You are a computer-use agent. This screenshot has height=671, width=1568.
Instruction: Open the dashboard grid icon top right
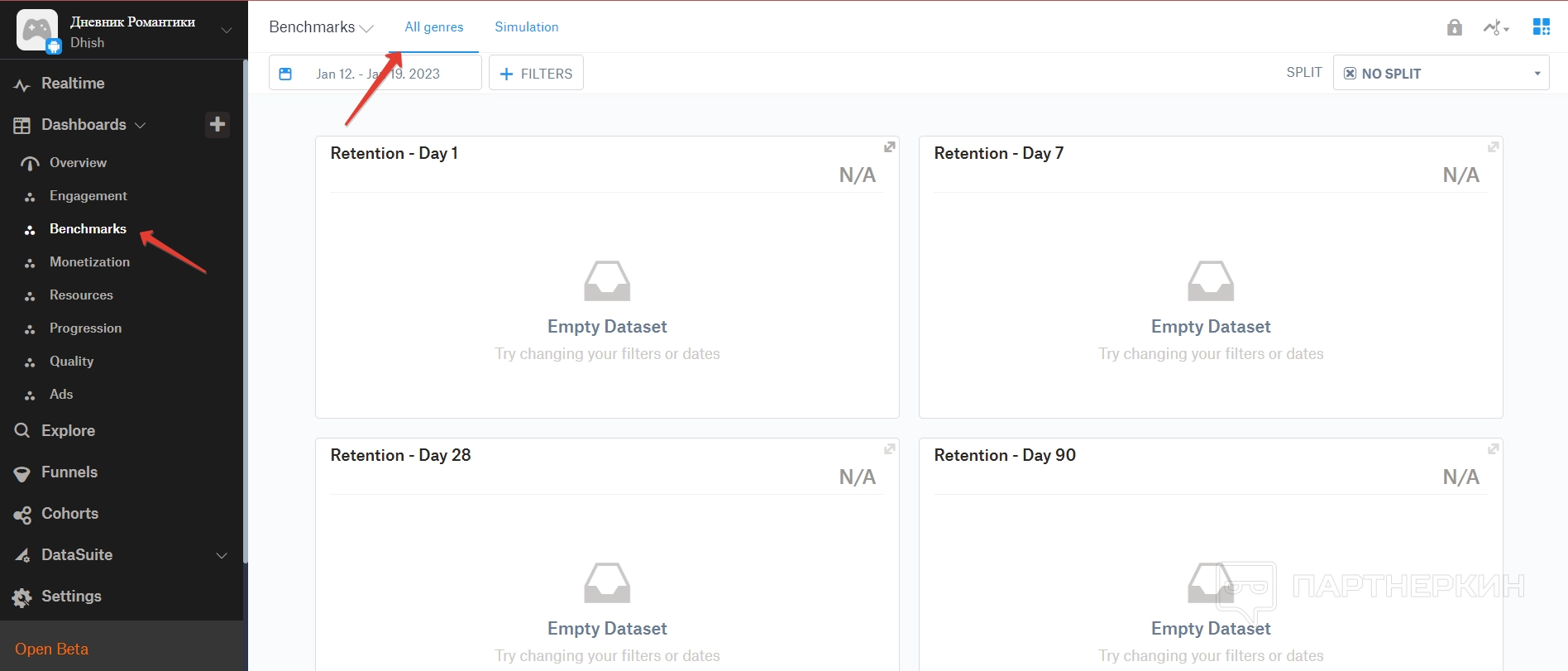[x=1542, y=27]
